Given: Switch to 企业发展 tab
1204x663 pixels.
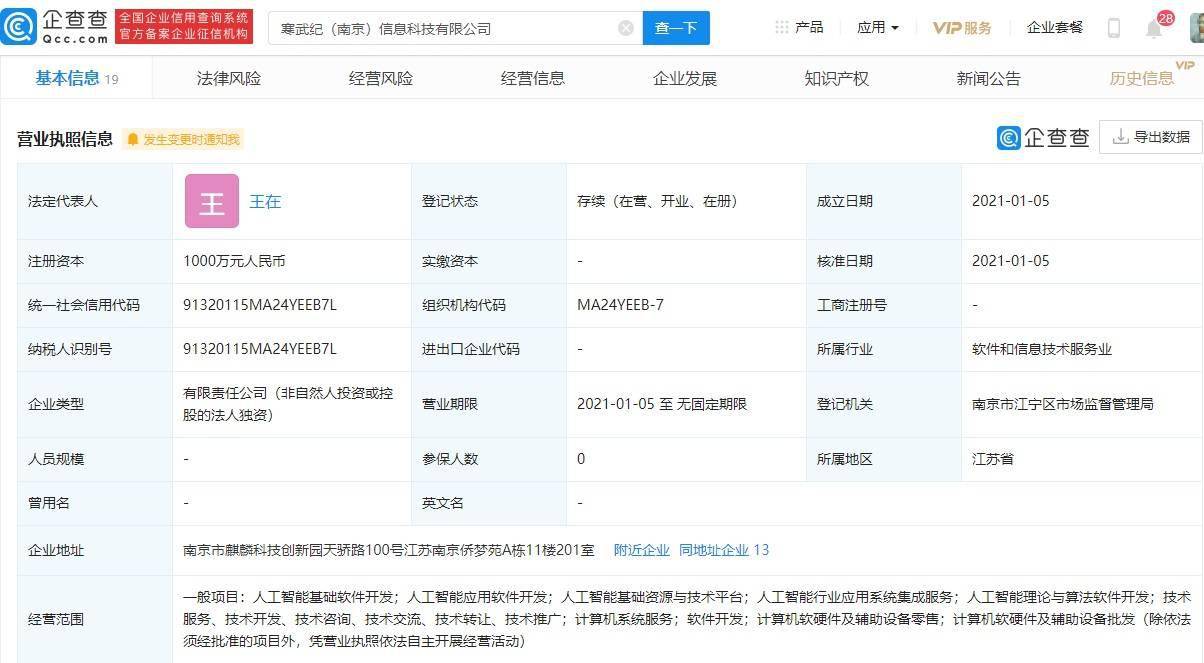Looking at the screenshot, I should pos(685,78).
